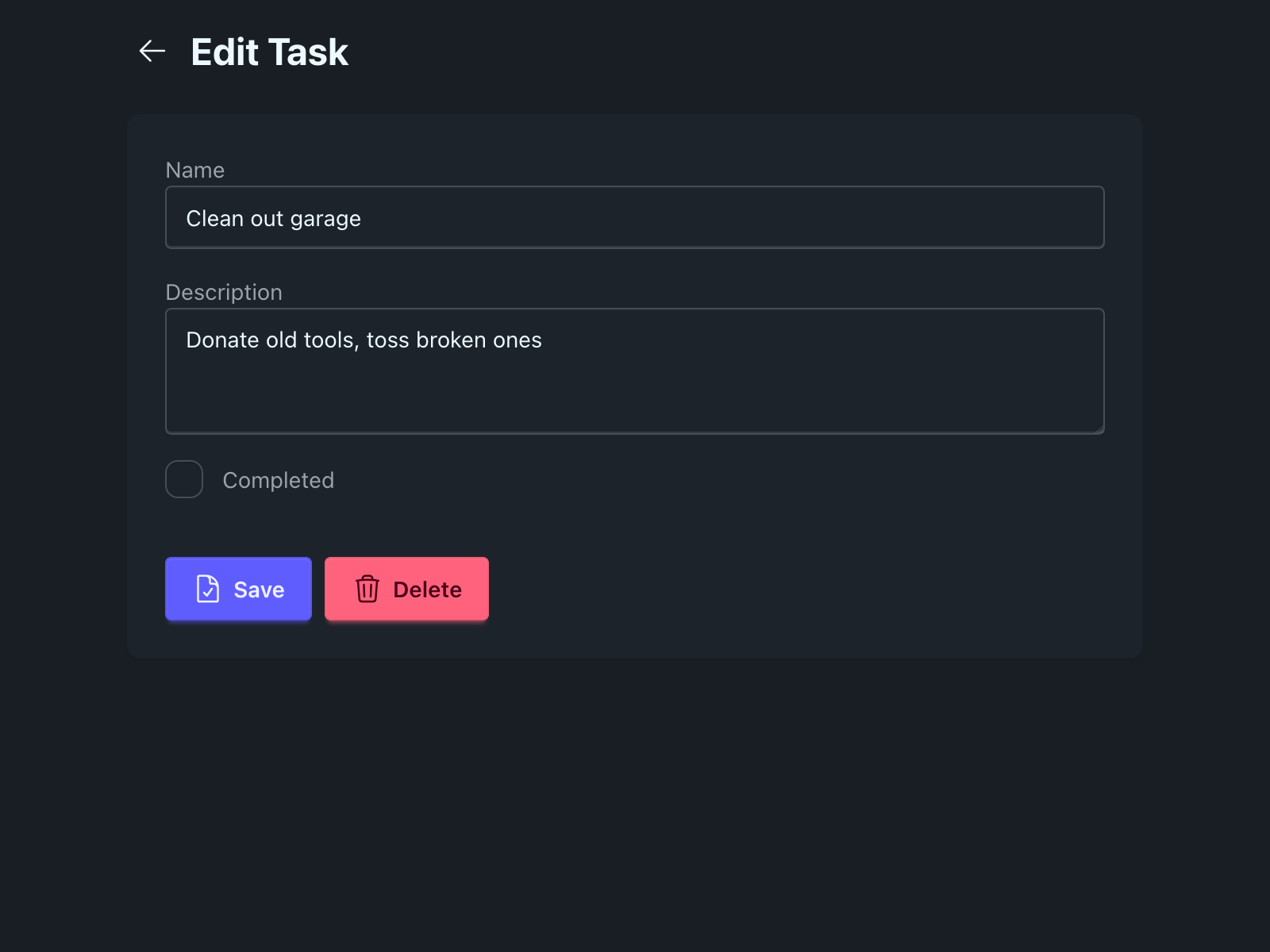Click the Completed label text
Image resolution: width=1270 pixels, height=952 pixels.
click(278, 480)
